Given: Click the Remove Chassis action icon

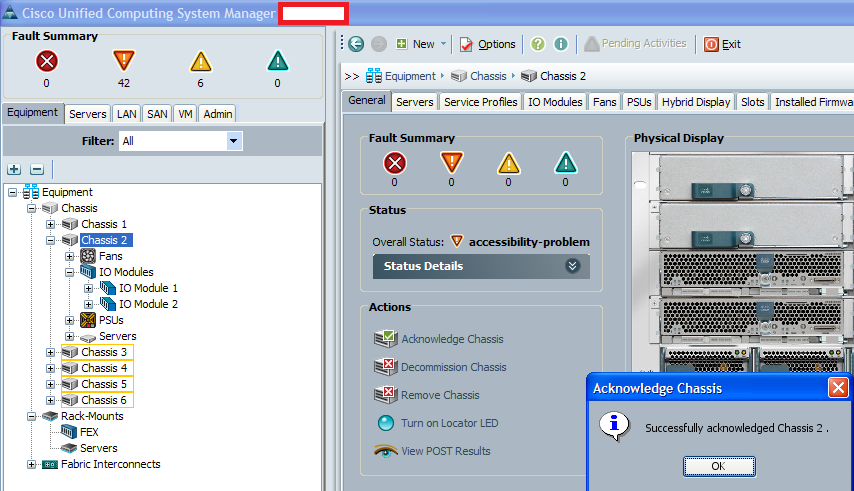Looking at the screenshot, I should click(386, 395).
